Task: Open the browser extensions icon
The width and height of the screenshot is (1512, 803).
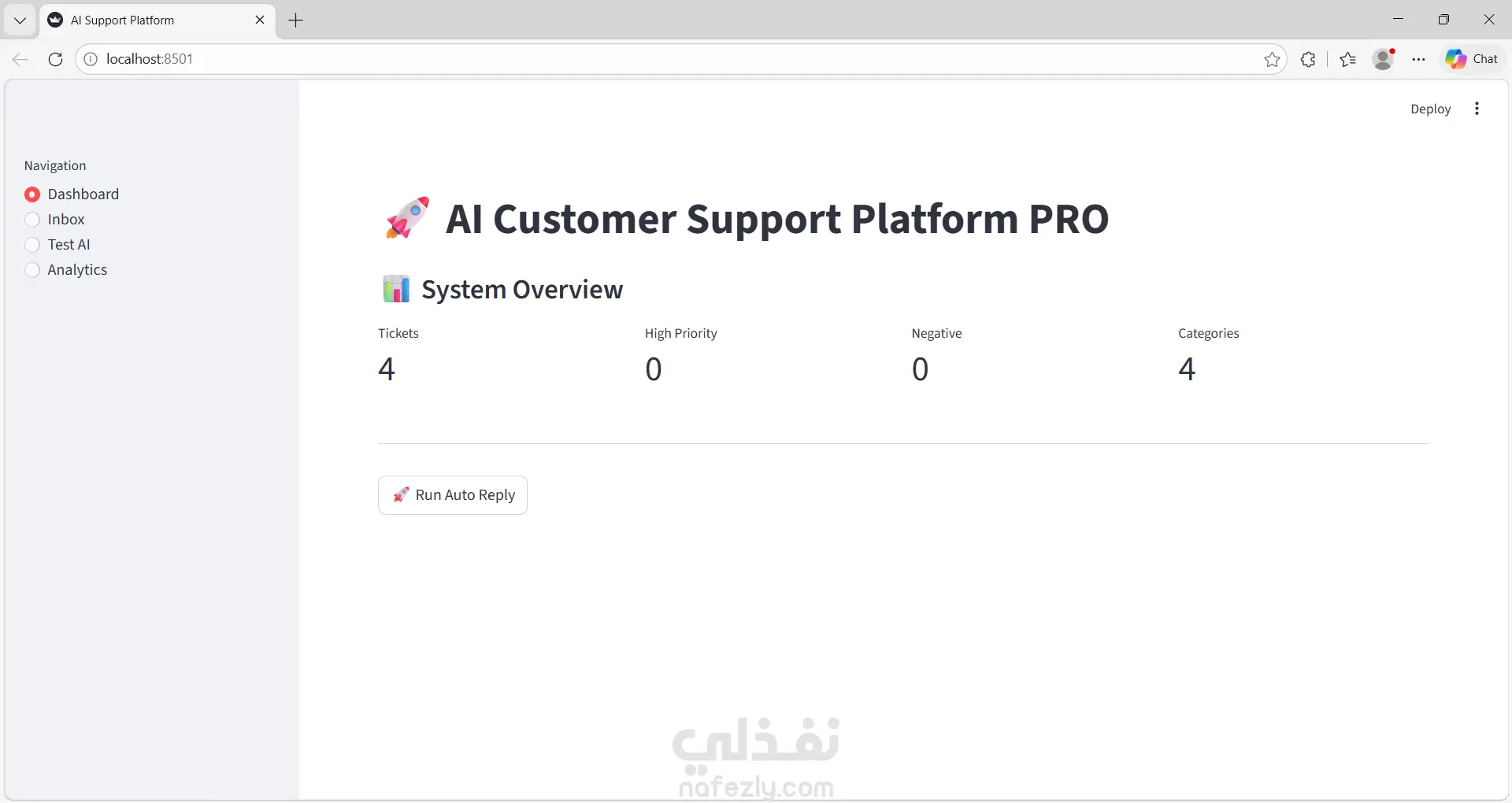Action: pos(1308,59)
